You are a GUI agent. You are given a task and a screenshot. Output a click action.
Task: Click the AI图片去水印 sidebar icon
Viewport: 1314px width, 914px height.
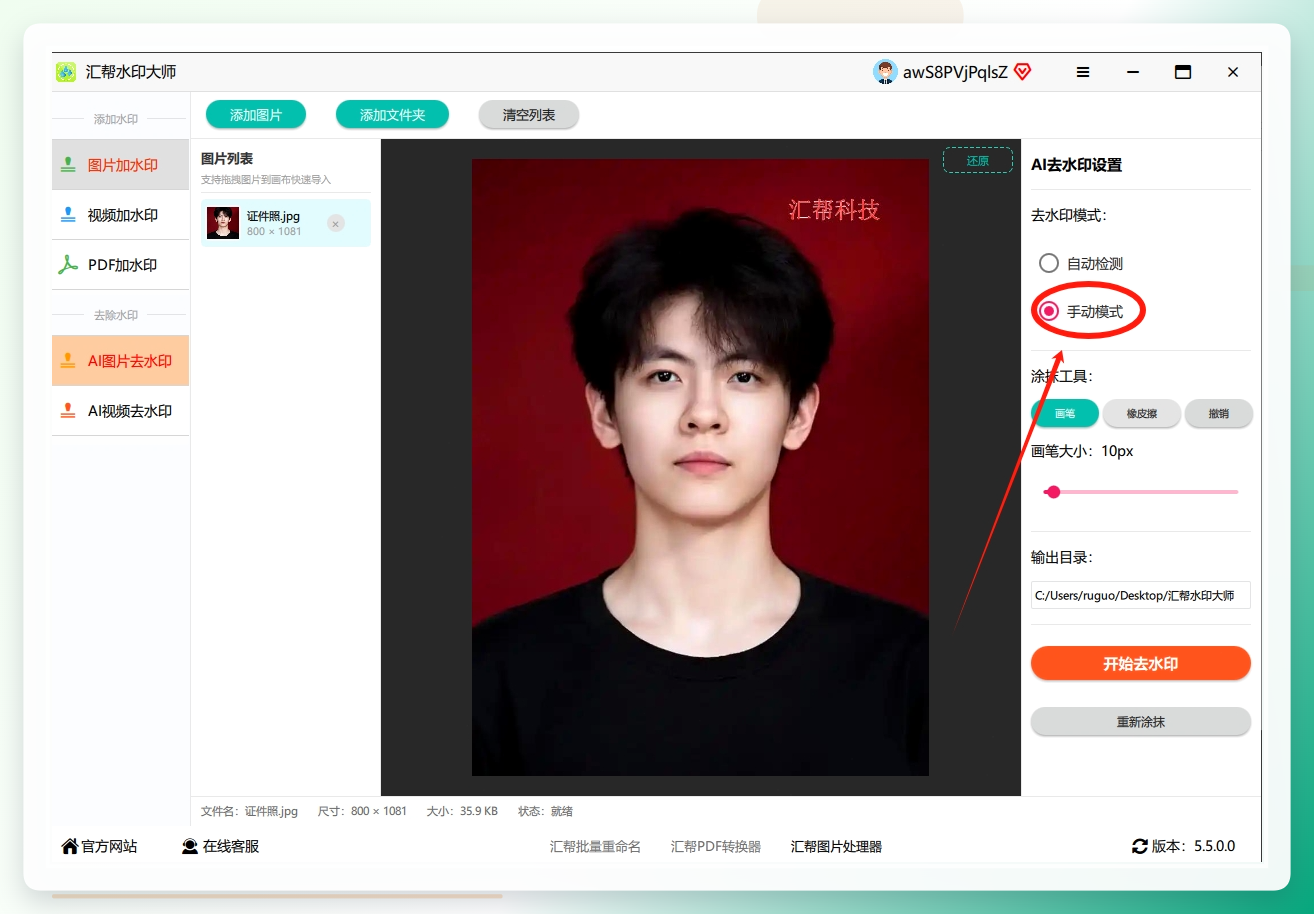[x=68, y=361]
